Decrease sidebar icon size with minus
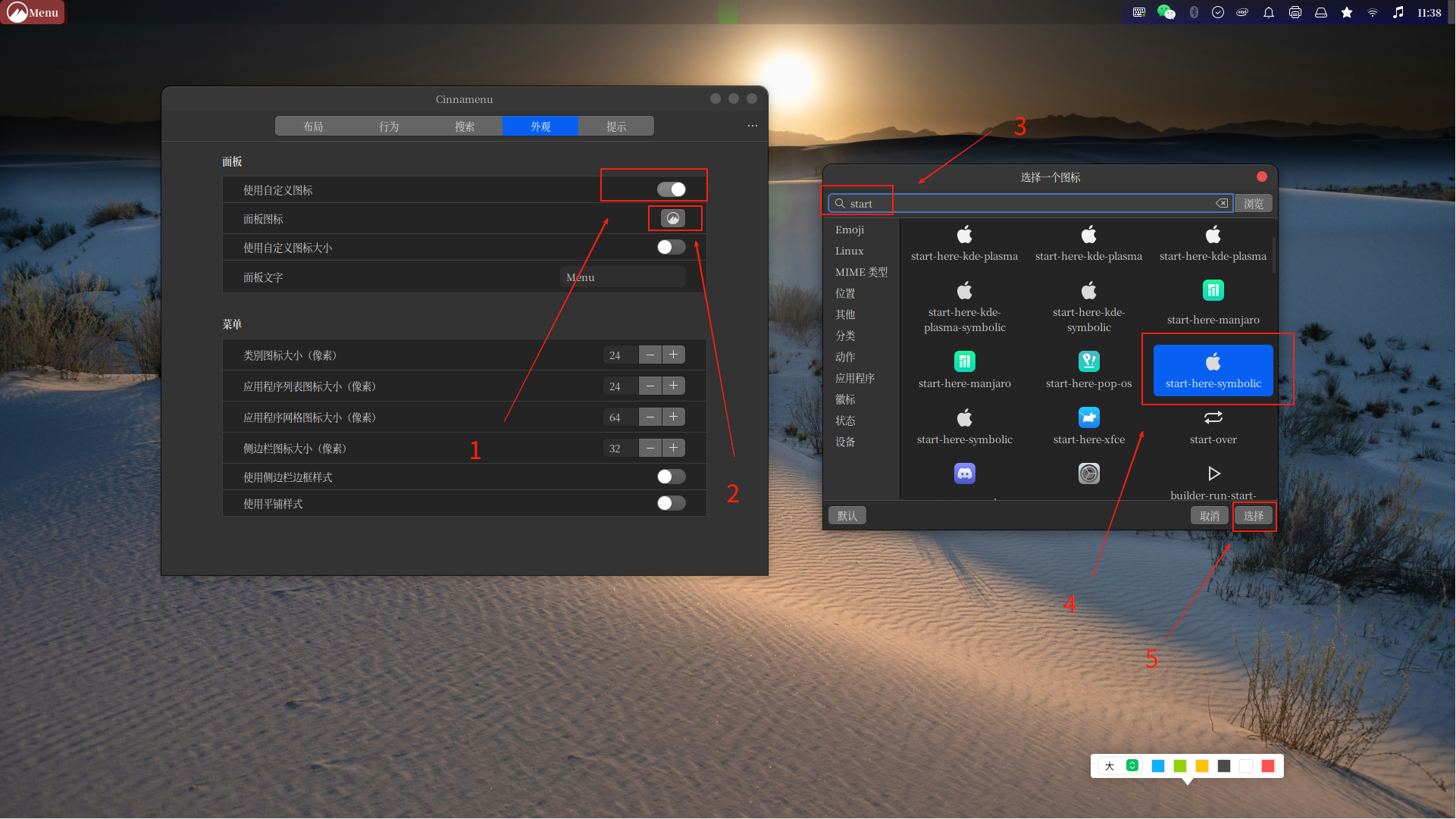This screenshot has width=1456, height=819. (650, 448)
